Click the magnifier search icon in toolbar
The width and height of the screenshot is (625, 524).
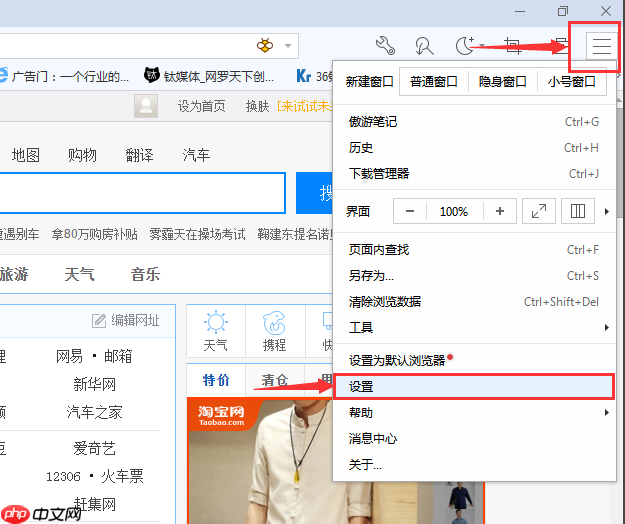(x=424, y=45)
